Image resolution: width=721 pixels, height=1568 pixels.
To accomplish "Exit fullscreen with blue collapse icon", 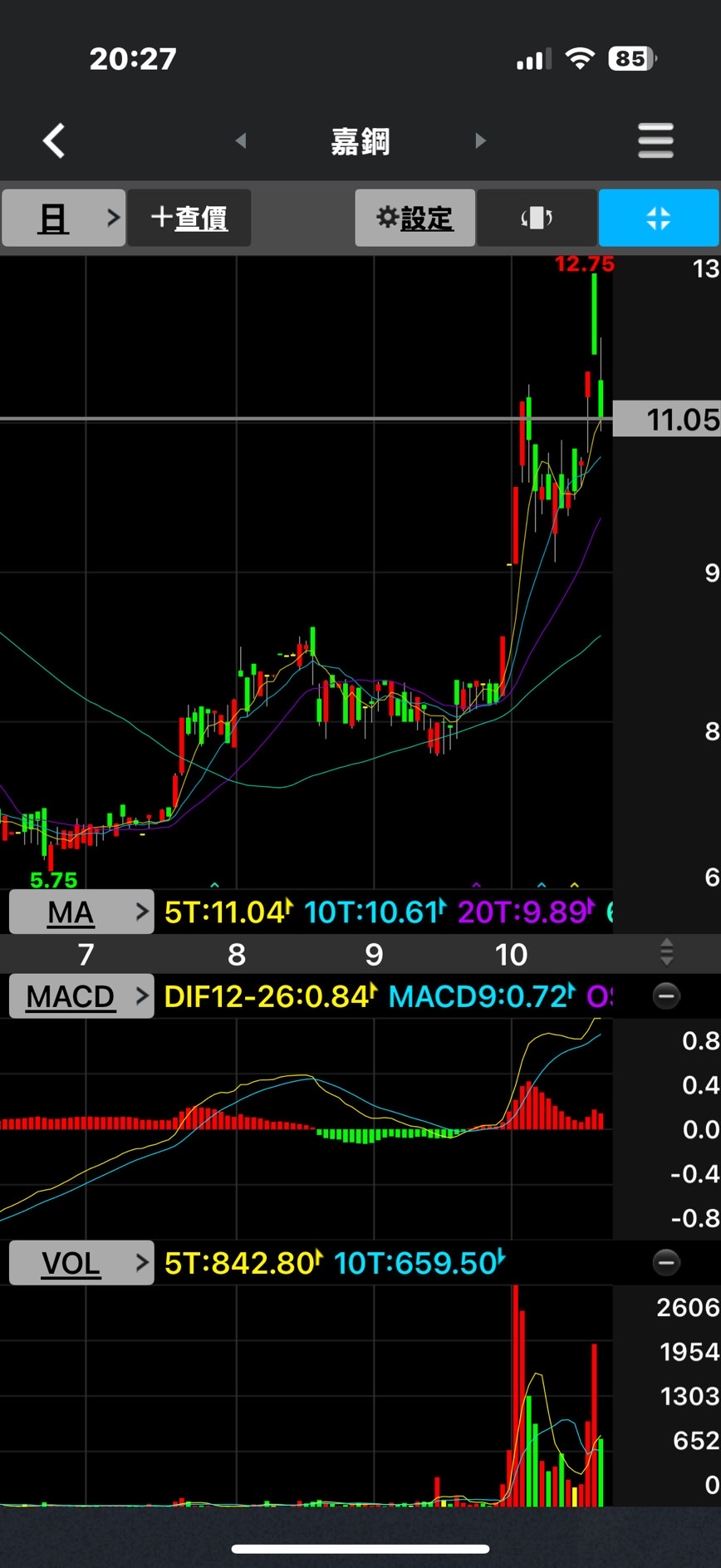I will (x=659, y=218).
